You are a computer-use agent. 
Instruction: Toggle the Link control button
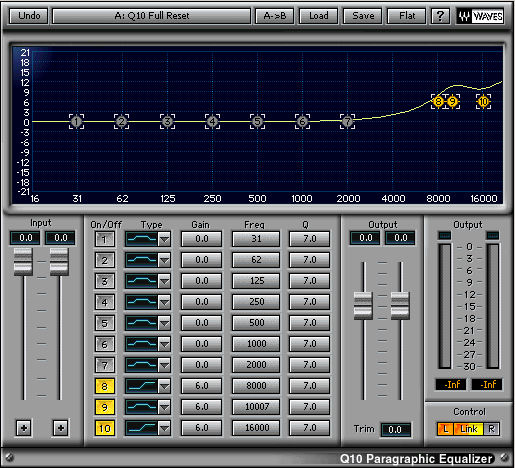(469, 429)
